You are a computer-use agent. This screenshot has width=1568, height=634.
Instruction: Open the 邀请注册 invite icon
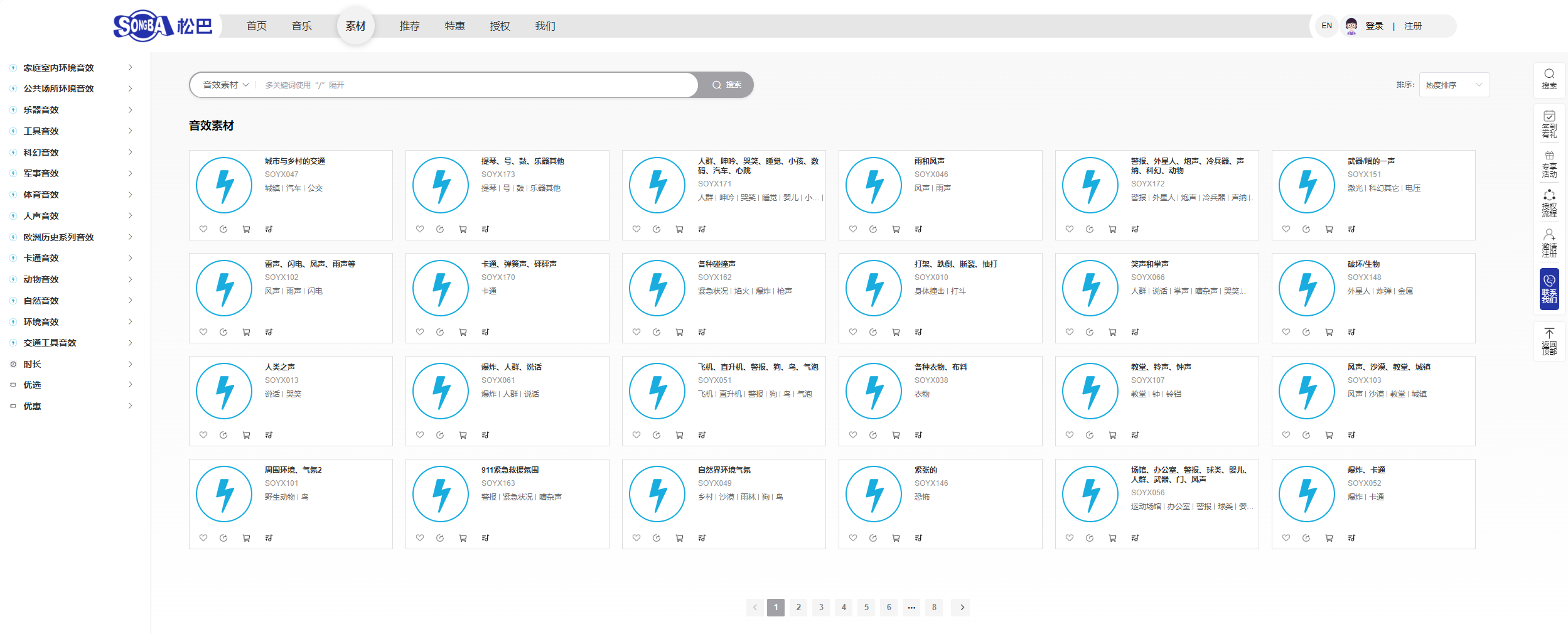tap(1549, 242)
